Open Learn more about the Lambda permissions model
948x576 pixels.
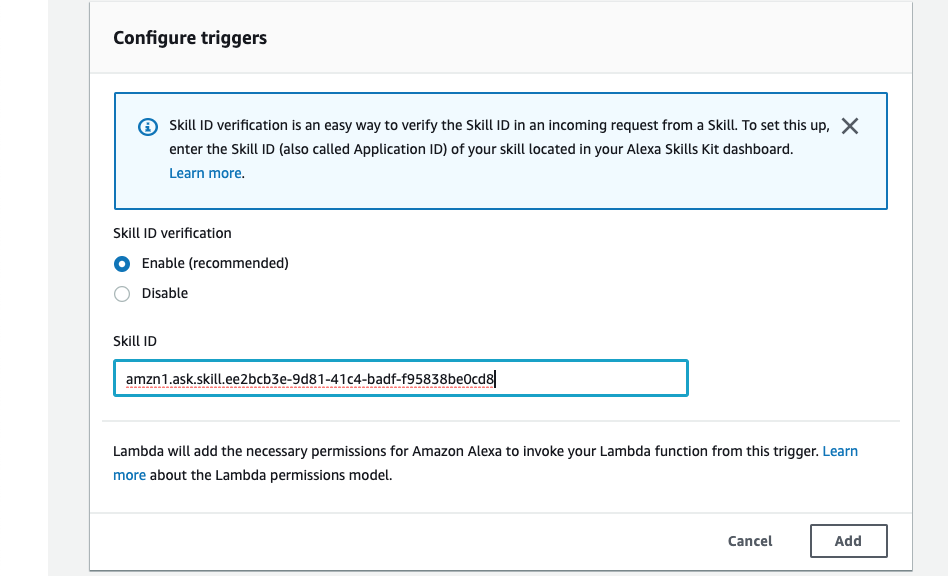pyautogui.click(x=840, y=451)
